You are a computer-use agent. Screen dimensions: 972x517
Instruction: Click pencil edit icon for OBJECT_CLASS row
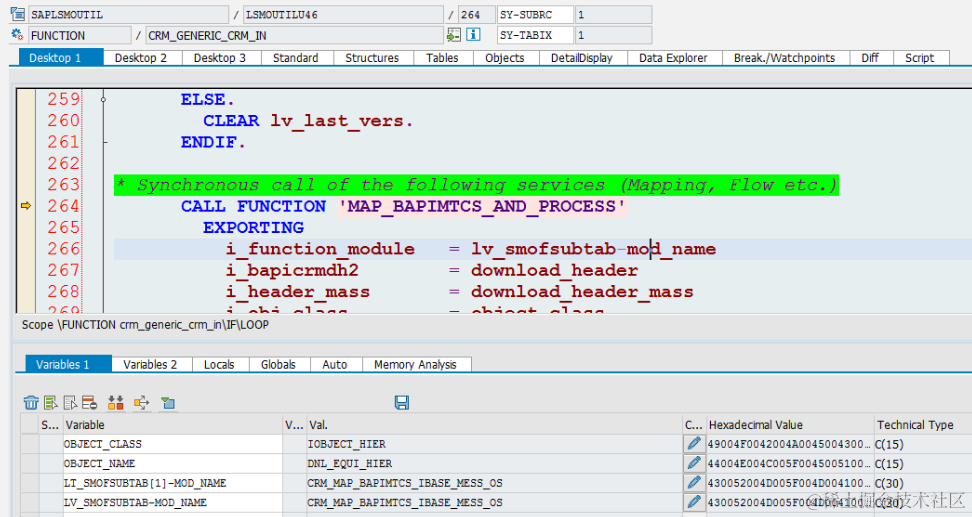(694, 444)
